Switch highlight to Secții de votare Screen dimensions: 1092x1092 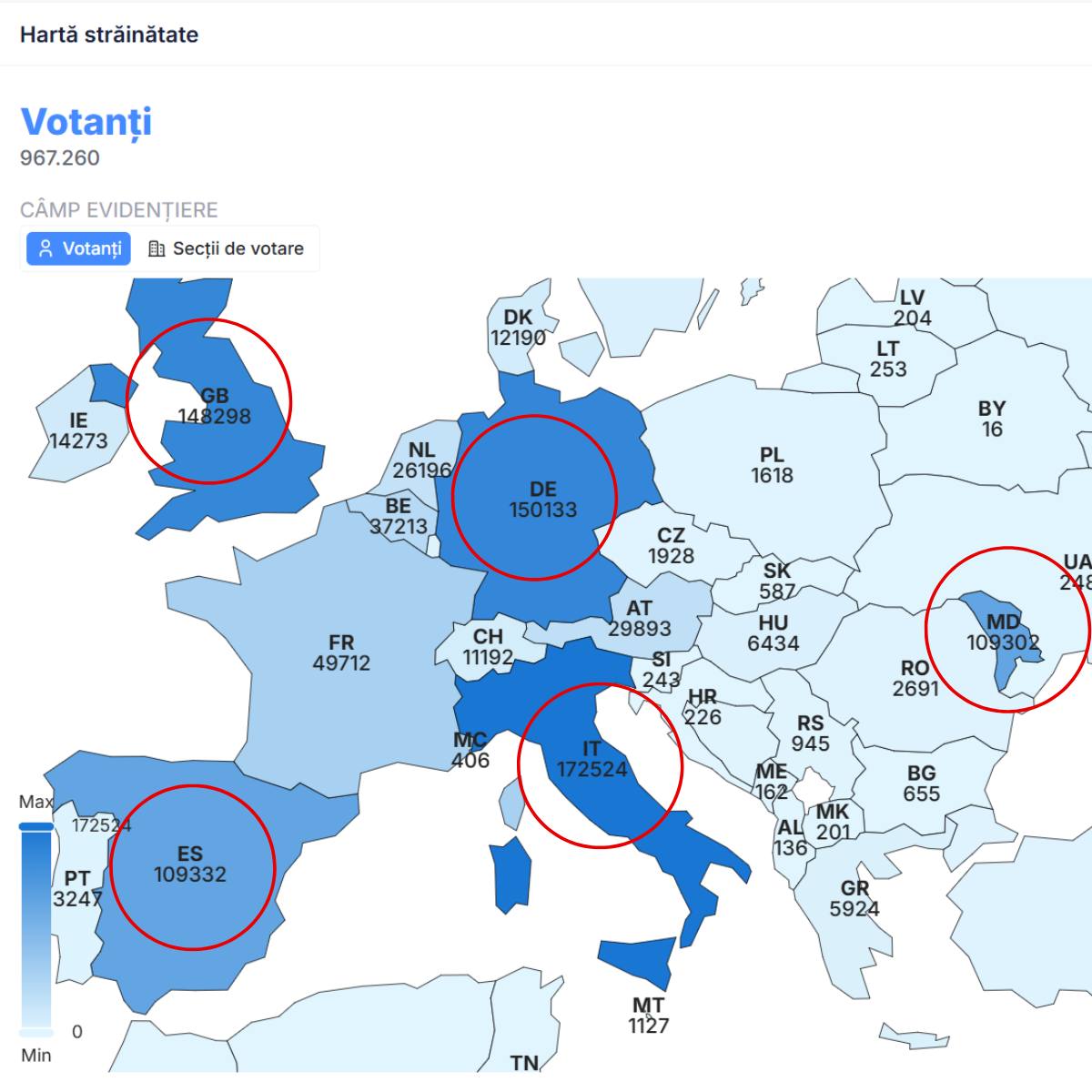[x=226, y=248]
